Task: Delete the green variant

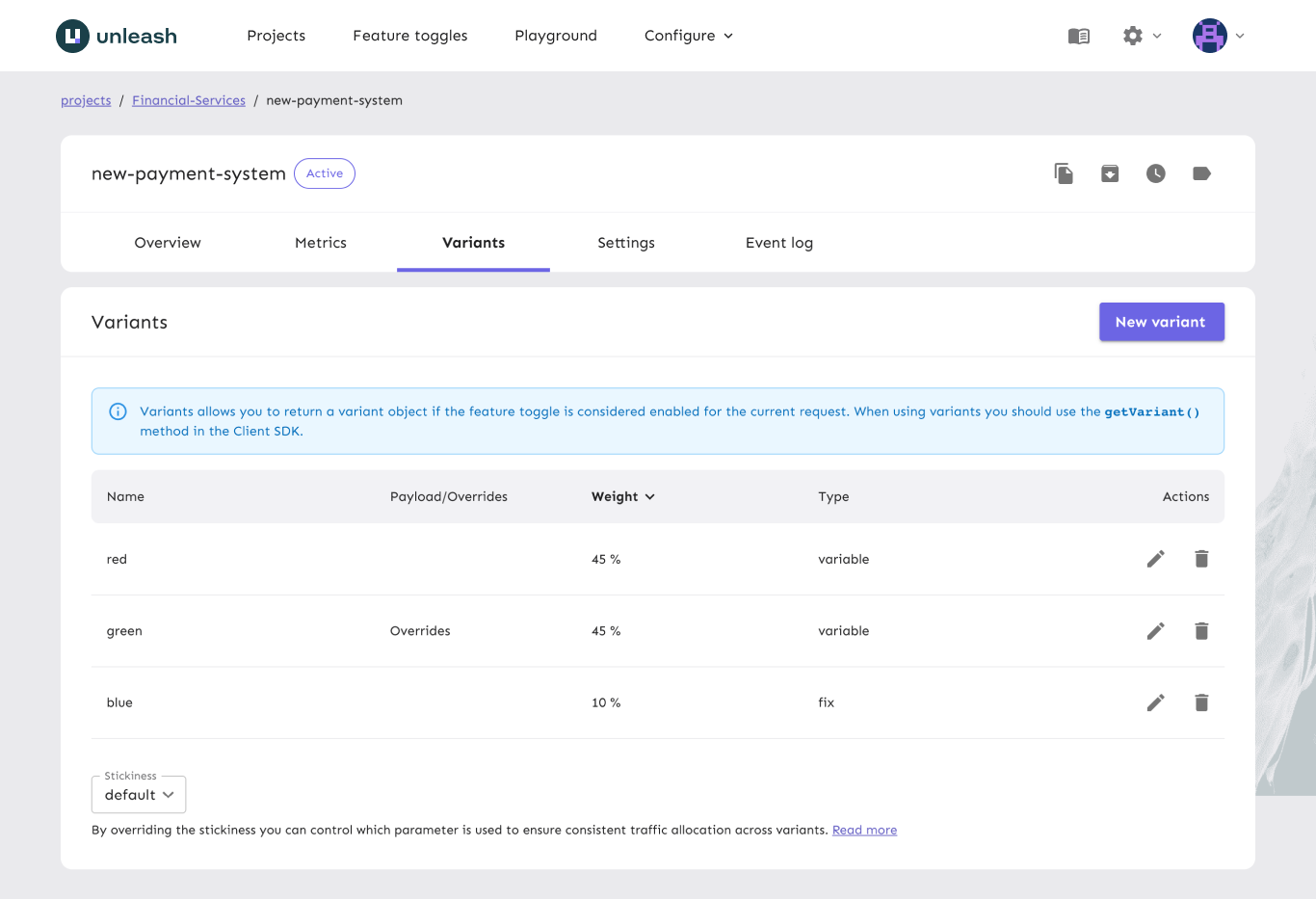Action: pos(1201,631)
